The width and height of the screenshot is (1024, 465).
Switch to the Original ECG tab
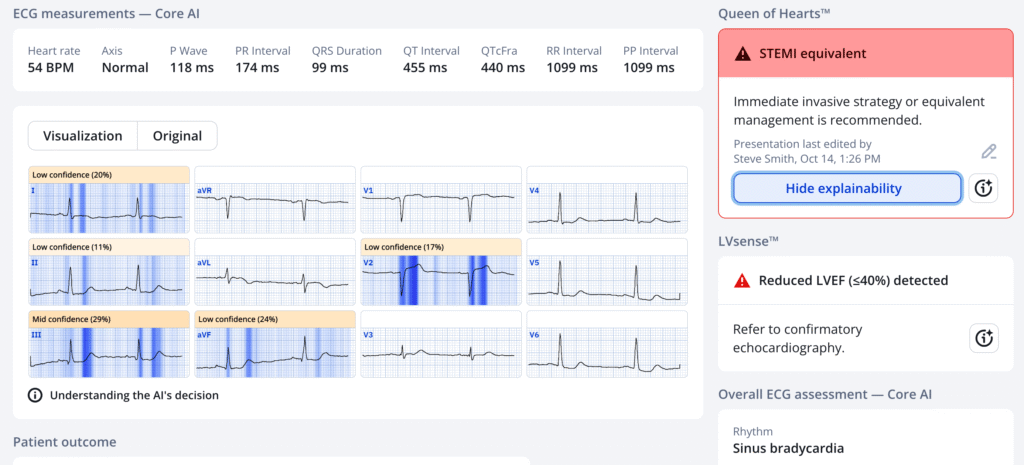(176, 136)
